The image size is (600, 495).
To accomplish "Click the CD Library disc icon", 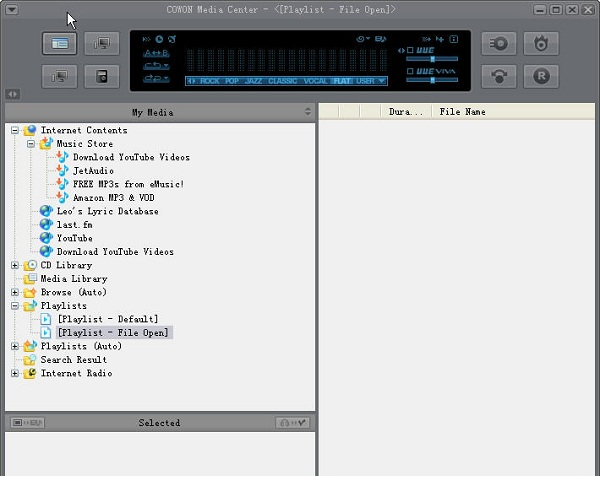I will 30,266.
